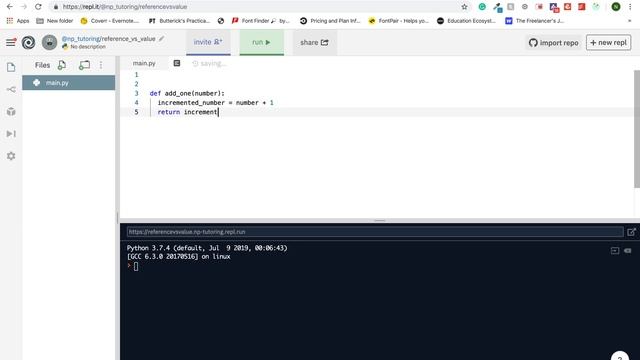Screen dimensions: 640x360
Task: Open Chrome's three-dot menu
Action: click(x=630, y=7)
